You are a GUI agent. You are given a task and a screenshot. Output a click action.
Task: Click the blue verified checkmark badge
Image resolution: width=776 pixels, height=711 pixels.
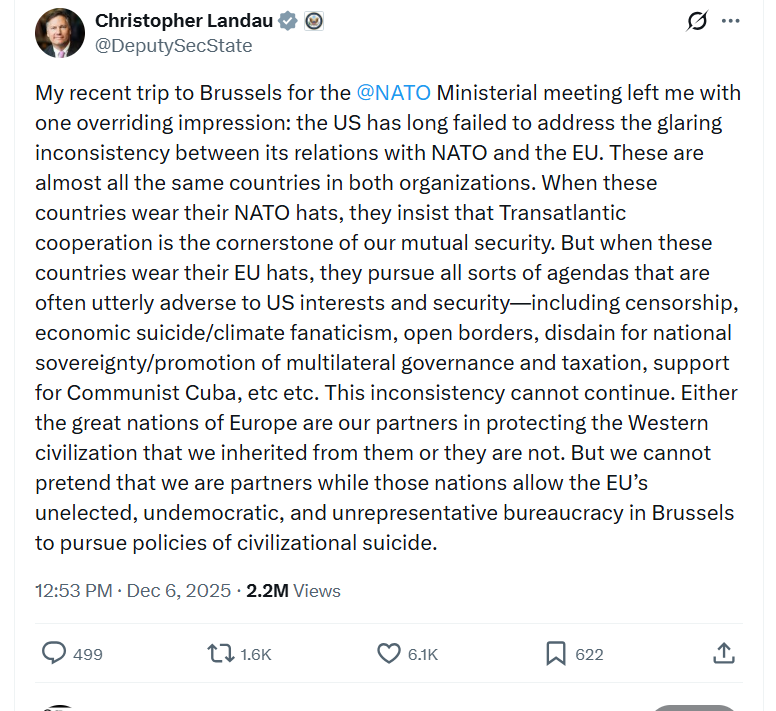pos(288,21)
